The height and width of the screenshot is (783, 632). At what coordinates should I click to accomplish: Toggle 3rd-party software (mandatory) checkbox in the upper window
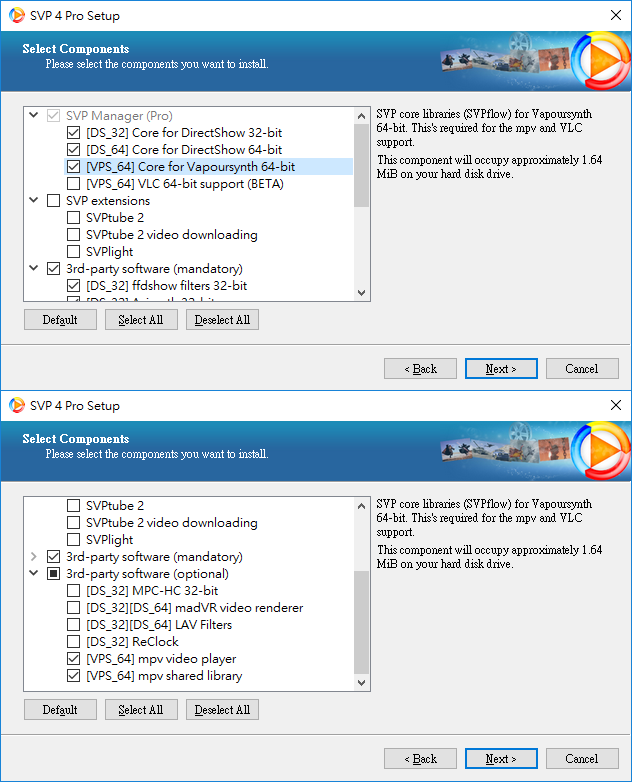[53, 269]
